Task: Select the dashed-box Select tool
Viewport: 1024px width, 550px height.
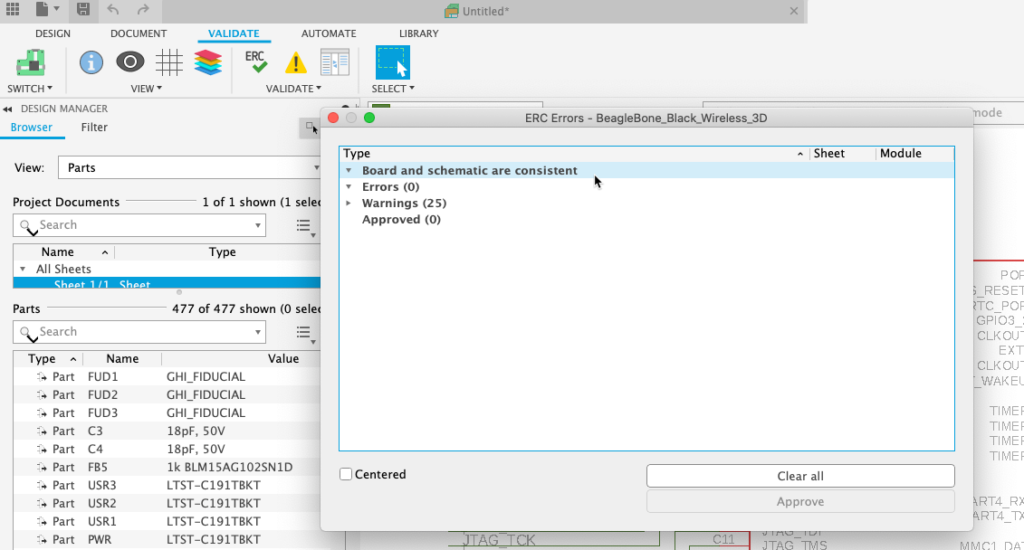Action: 392,63
